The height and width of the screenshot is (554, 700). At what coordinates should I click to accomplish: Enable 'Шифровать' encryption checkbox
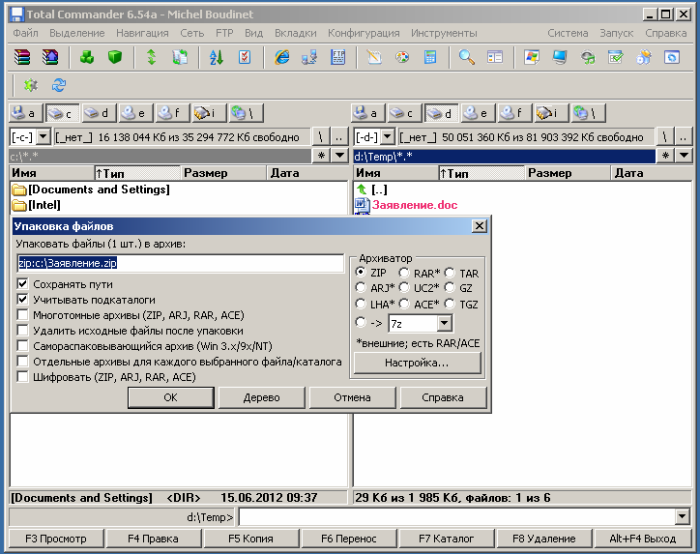click(22, 377)
